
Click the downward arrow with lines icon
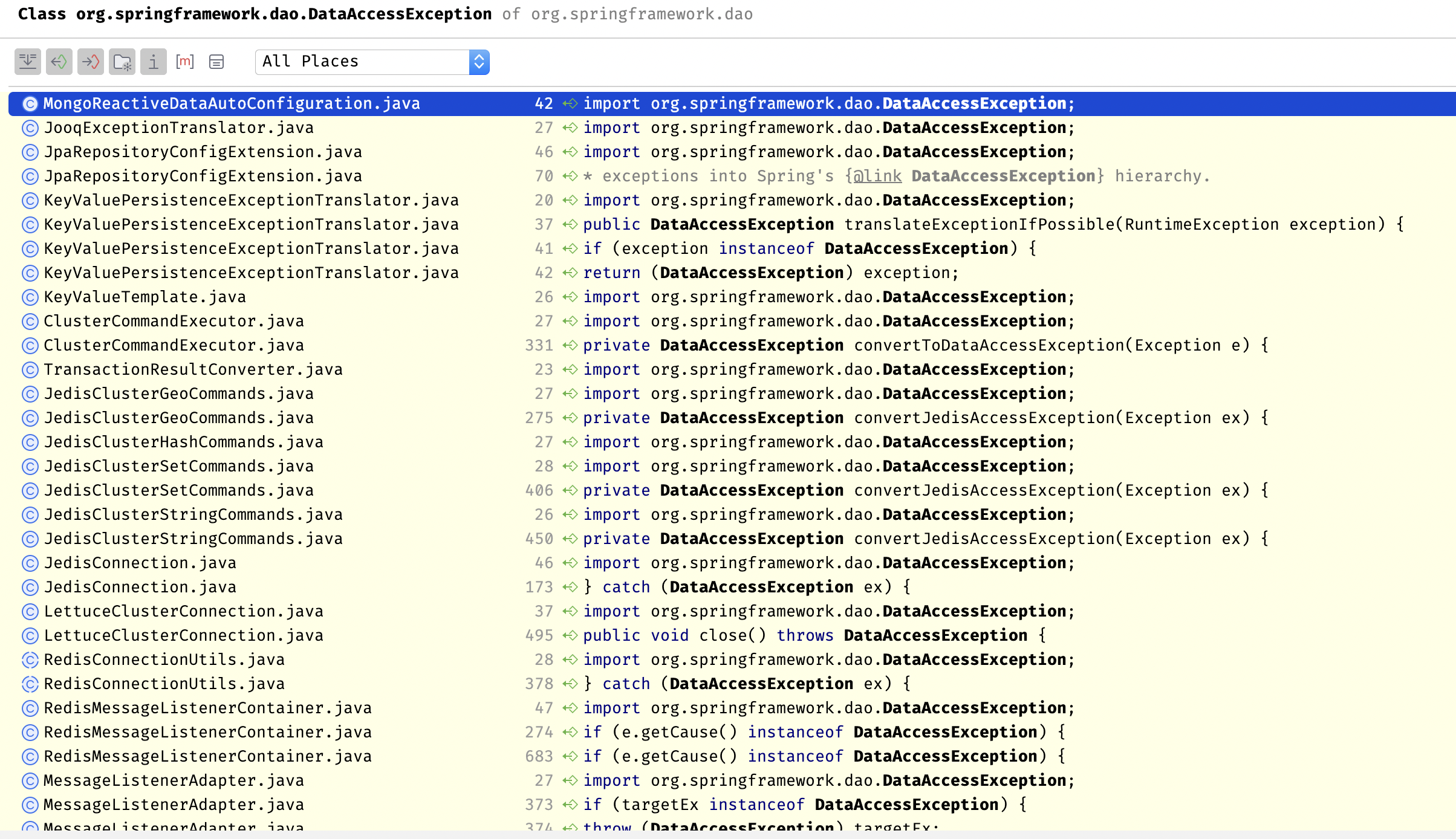pyautogui.click(x=28, y=62)
